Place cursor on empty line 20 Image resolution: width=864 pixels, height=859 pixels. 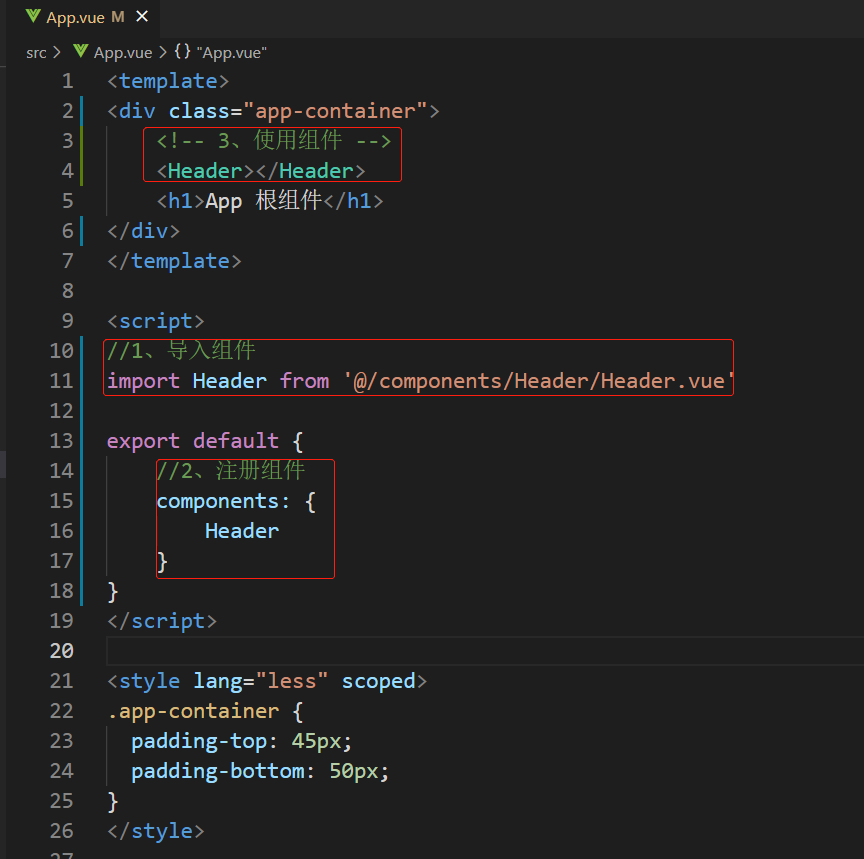485,651
